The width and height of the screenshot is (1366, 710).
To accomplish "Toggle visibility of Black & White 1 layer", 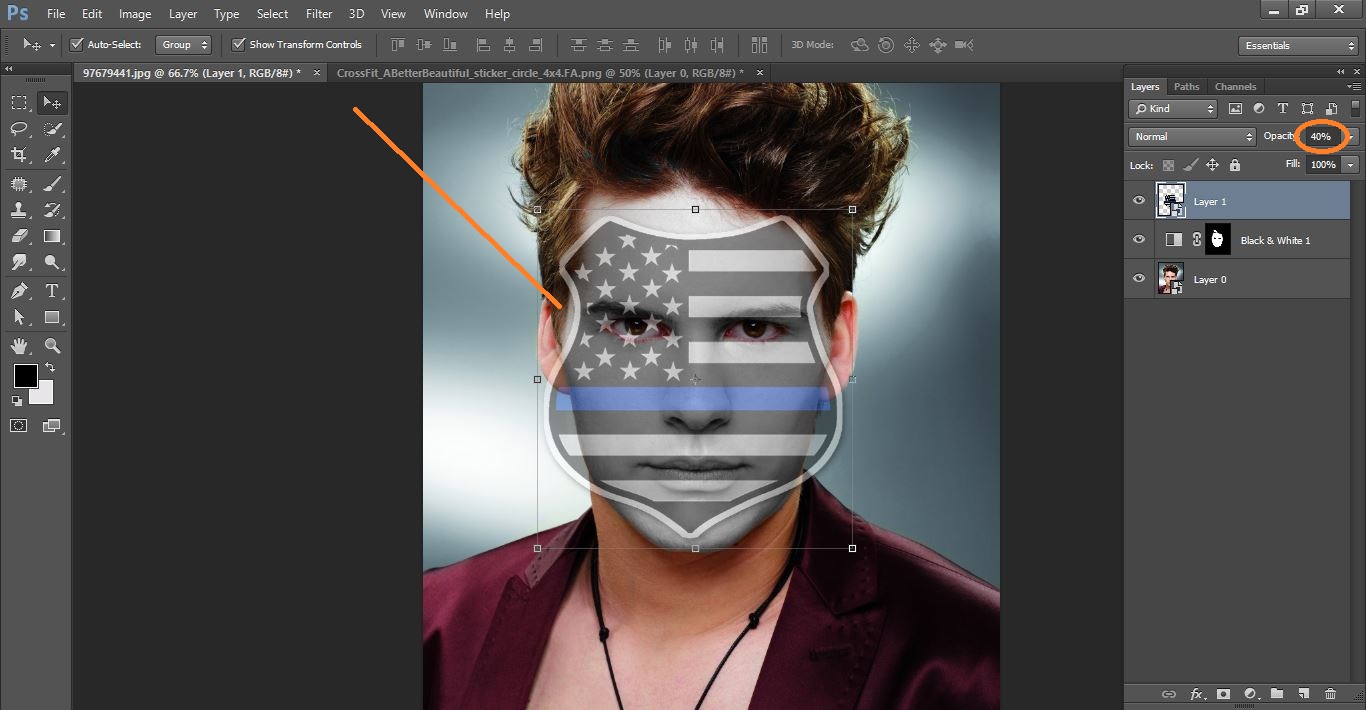I will pos(1138,239).
